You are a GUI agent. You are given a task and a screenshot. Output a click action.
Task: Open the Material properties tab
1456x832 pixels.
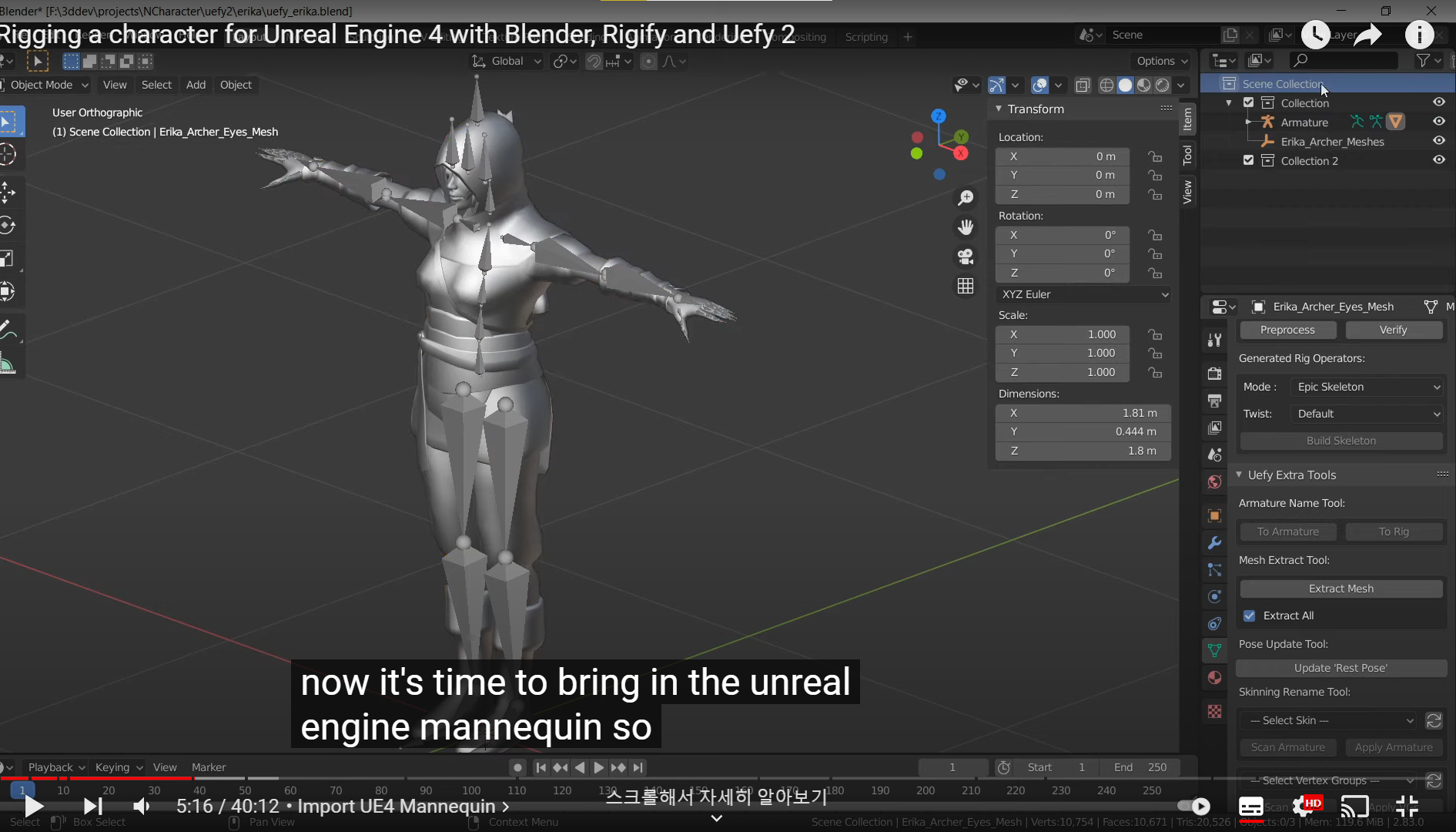tap(1214, 678)
